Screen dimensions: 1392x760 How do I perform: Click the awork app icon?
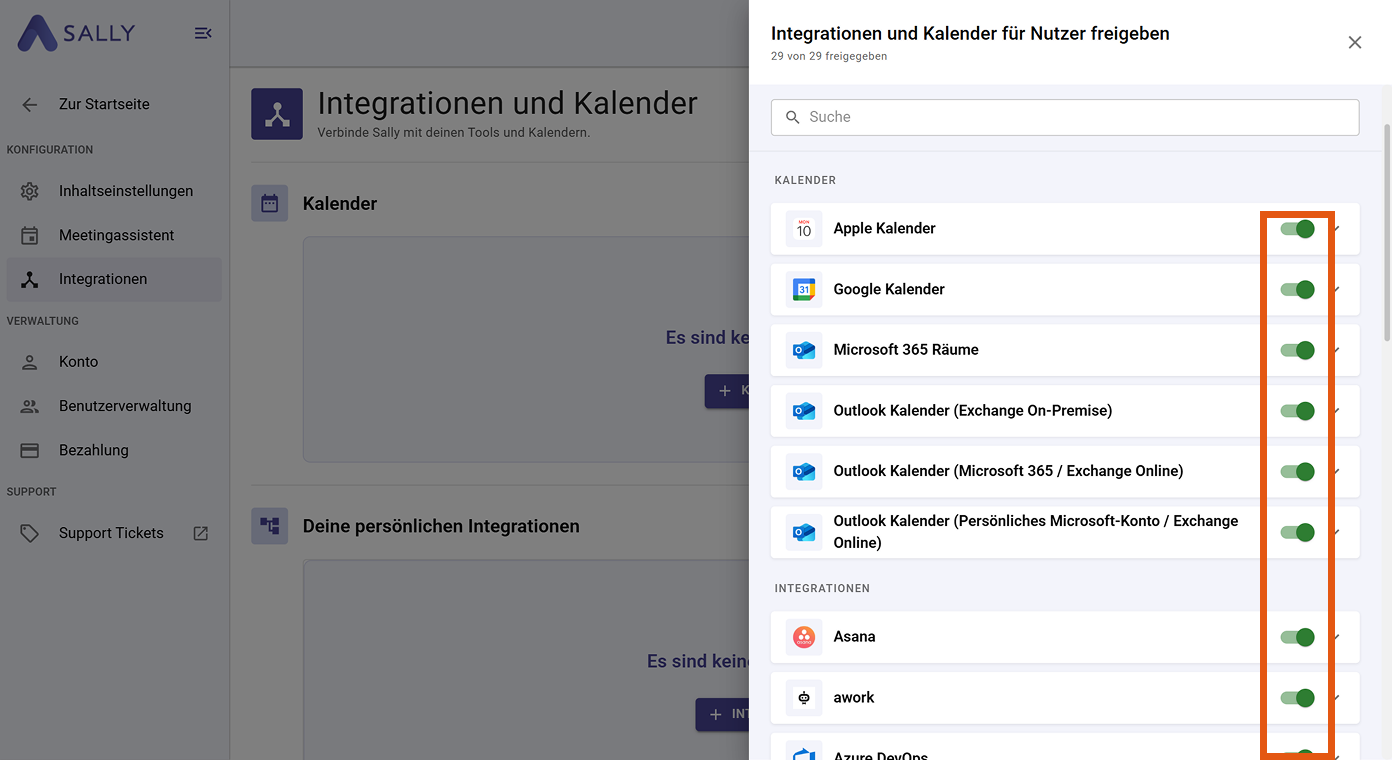pos(804,698)
